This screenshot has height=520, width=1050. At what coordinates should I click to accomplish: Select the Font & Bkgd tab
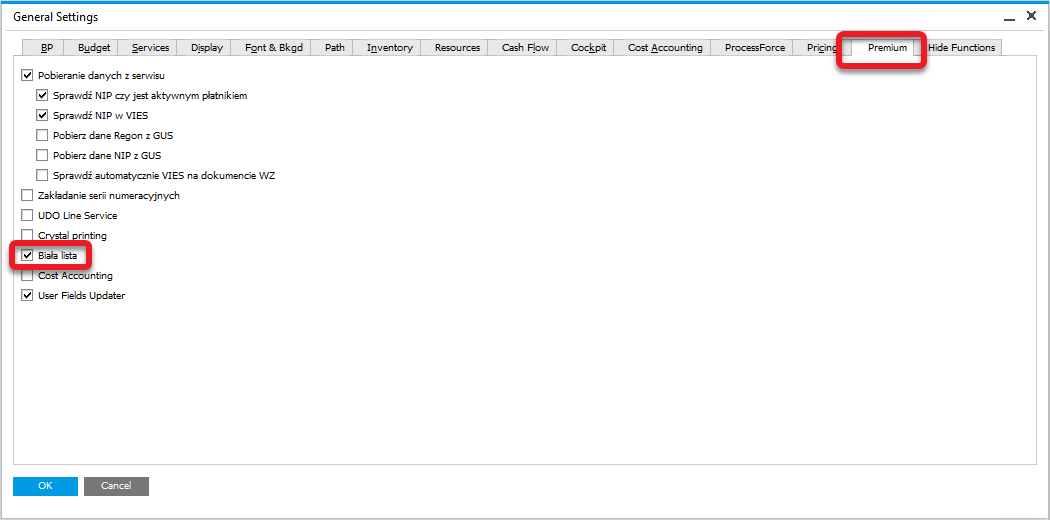tap(273, 48)
